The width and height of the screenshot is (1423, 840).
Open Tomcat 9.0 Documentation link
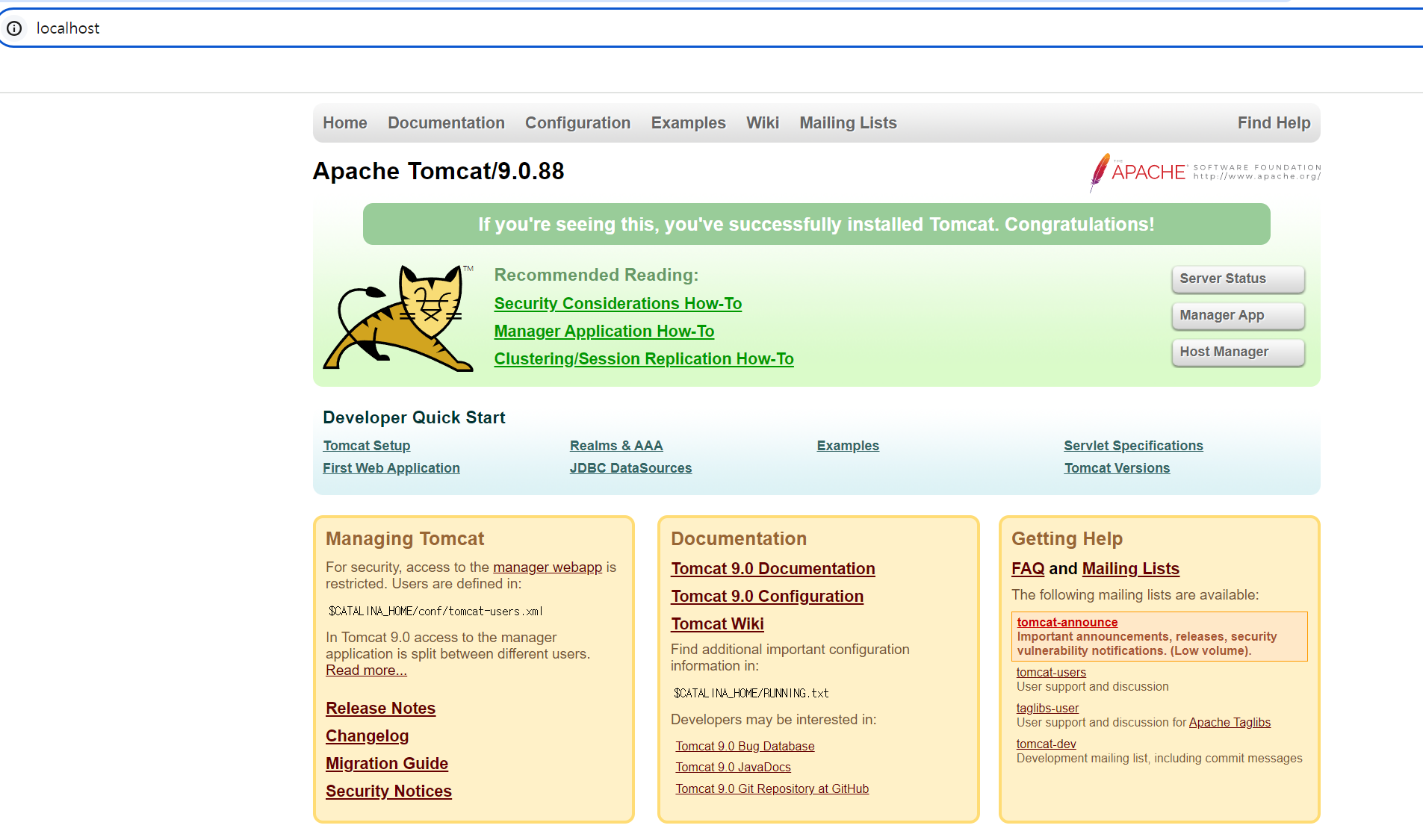773,569
